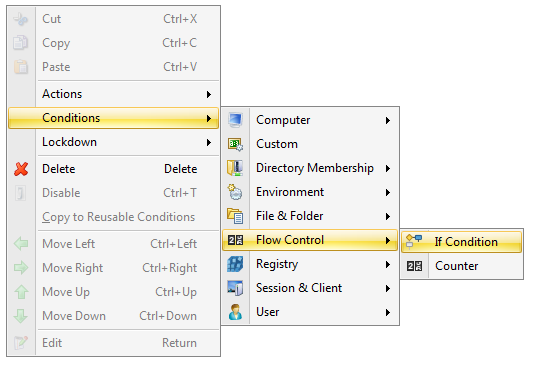
Task: Open the Directory Membership submenu
Action: pyautogui.click(x=310, y=168)
